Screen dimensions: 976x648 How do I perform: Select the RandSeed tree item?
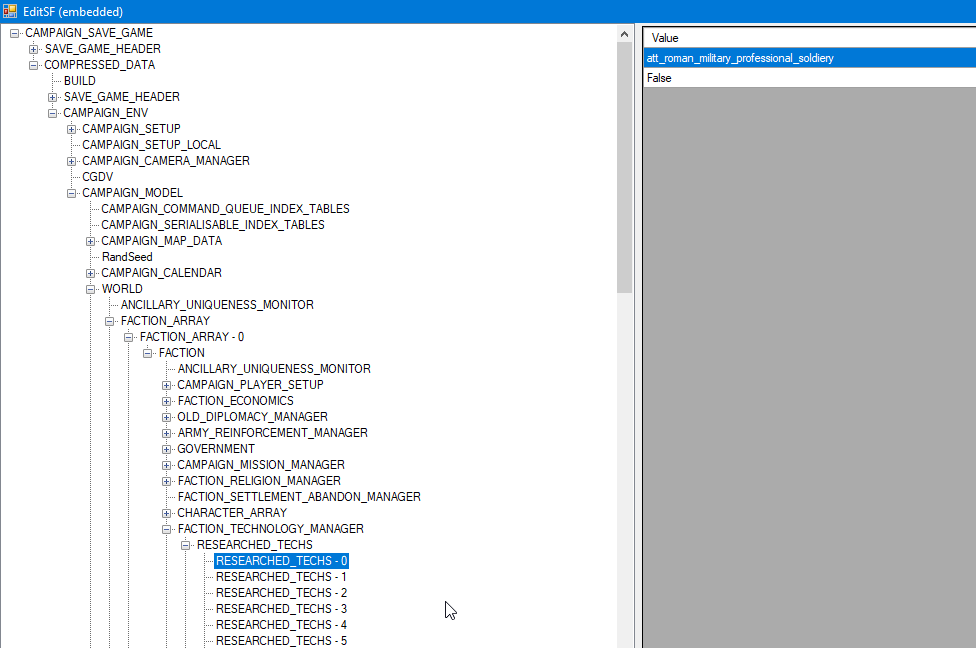coord(127,257)
